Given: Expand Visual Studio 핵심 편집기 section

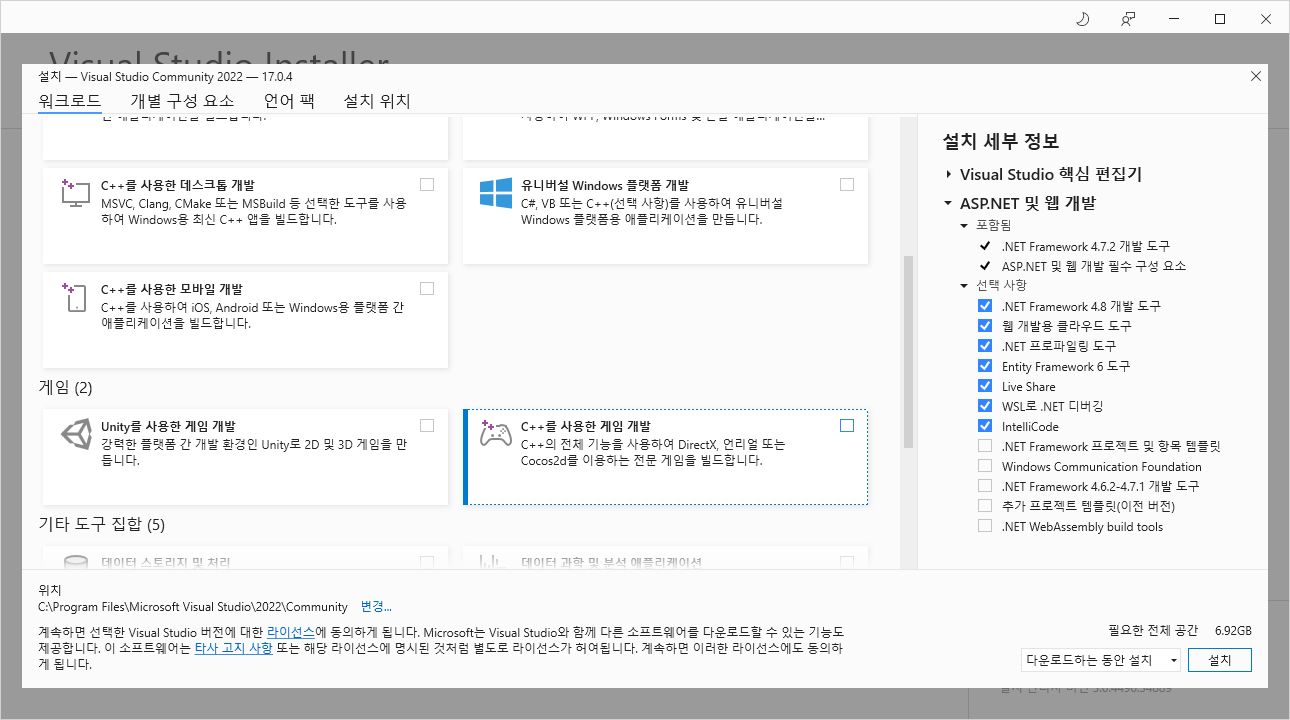Looking at the screenshot, I should click(x=948, y=174).
